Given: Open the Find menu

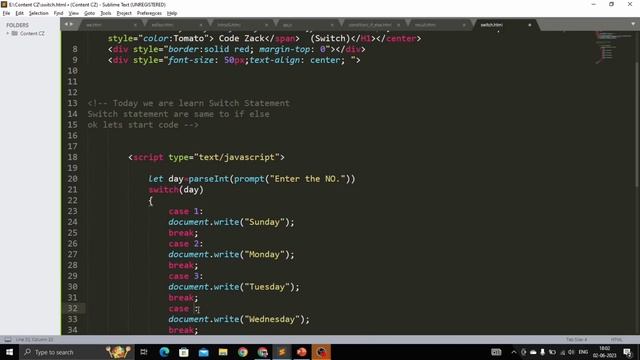Looking at the screenshot, I should coord(58,13).
